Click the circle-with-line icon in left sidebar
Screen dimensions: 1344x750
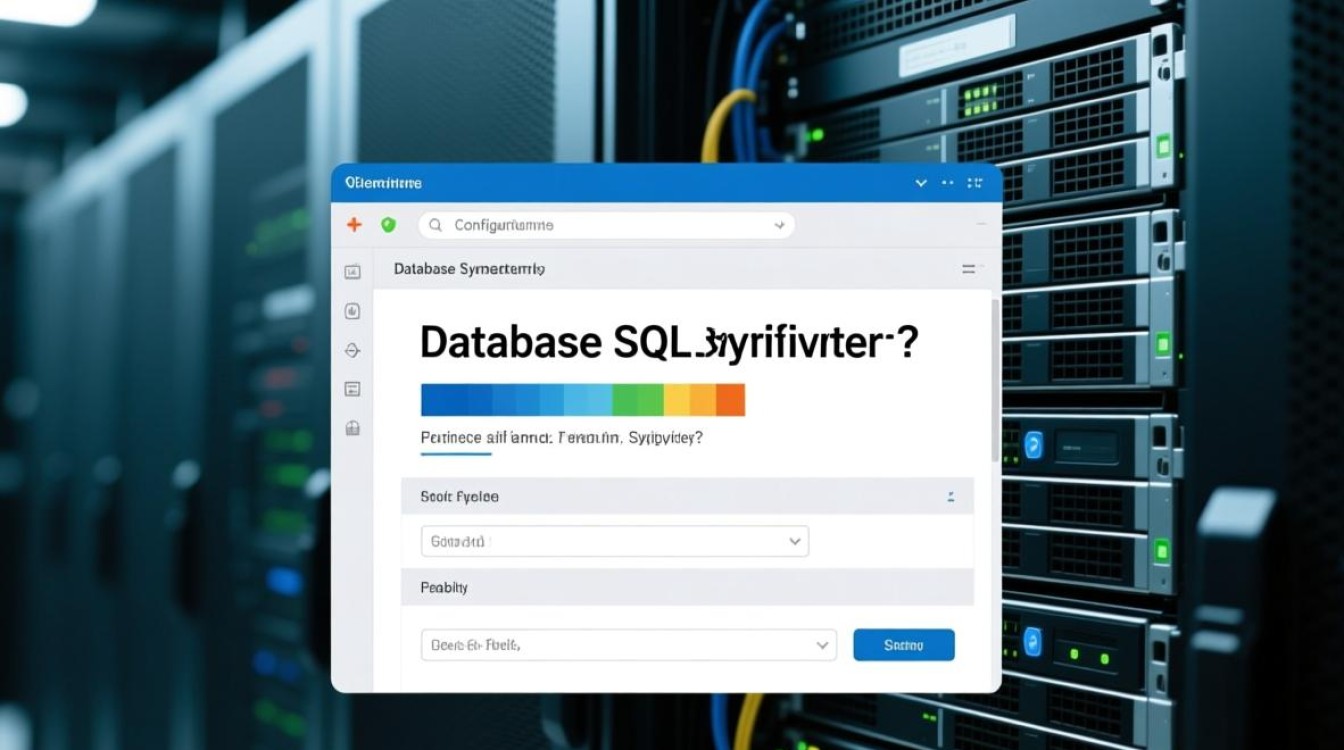[352, 350]
